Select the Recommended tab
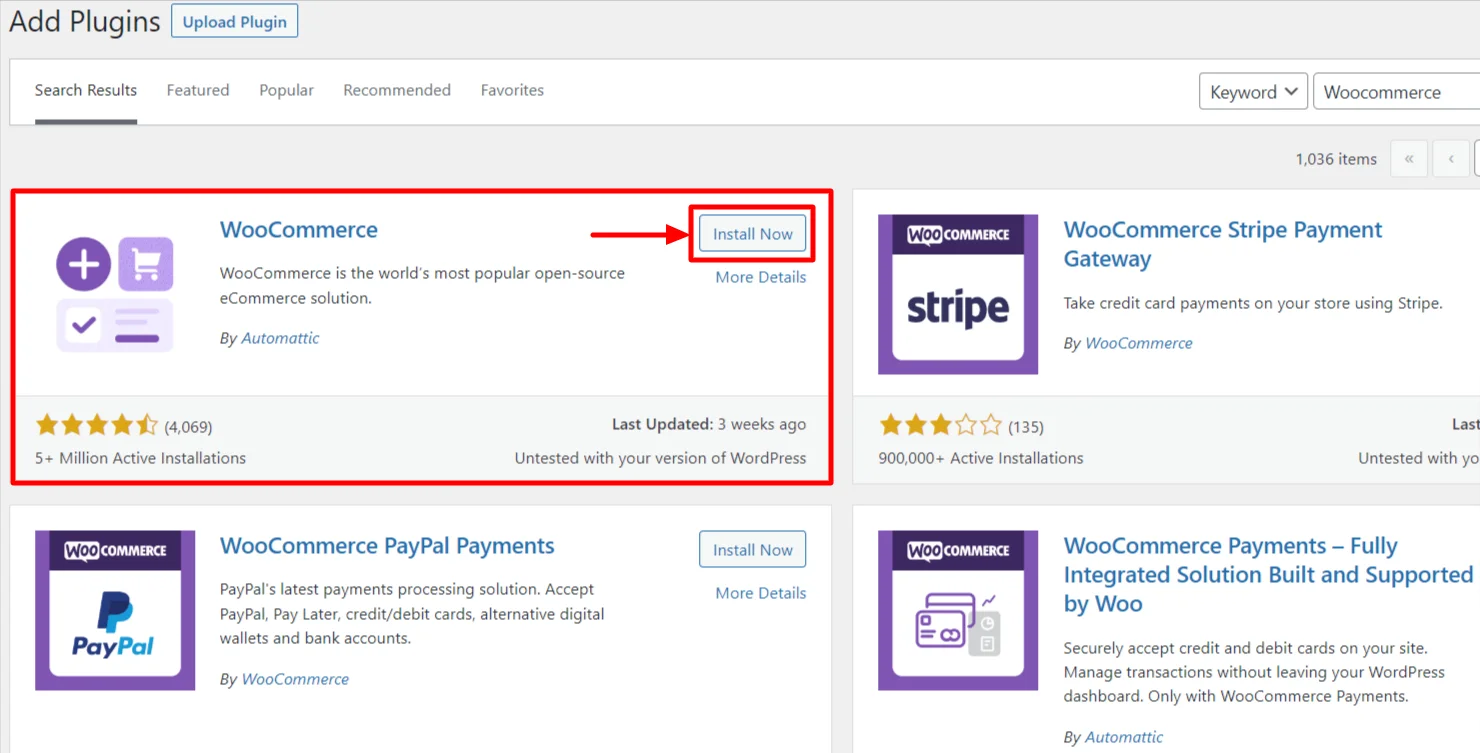Image resolution: width=1480 pixels, height=753 pixels. [x=397, y=90]
